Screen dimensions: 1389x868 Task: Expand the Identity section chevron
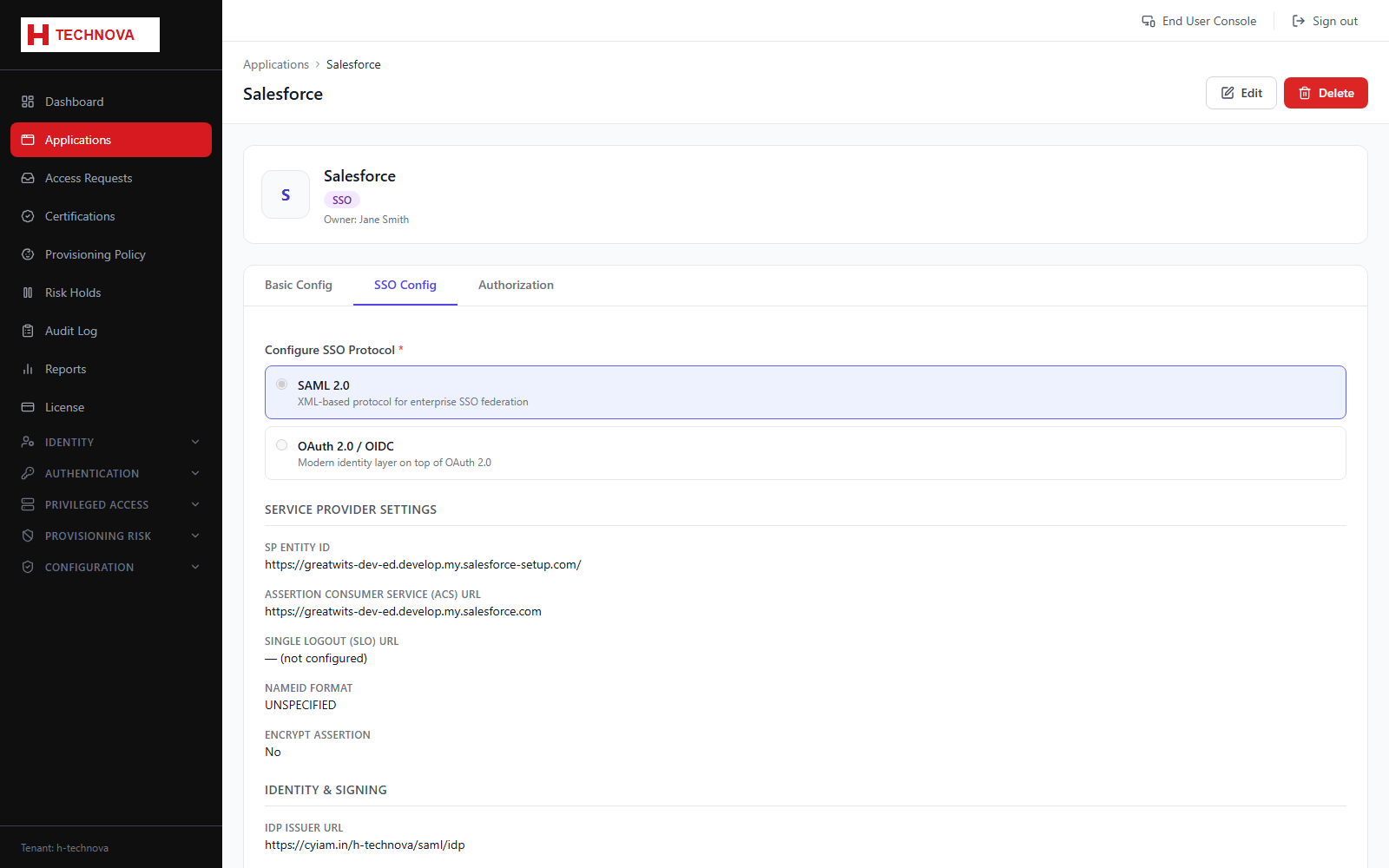point(195,442)
